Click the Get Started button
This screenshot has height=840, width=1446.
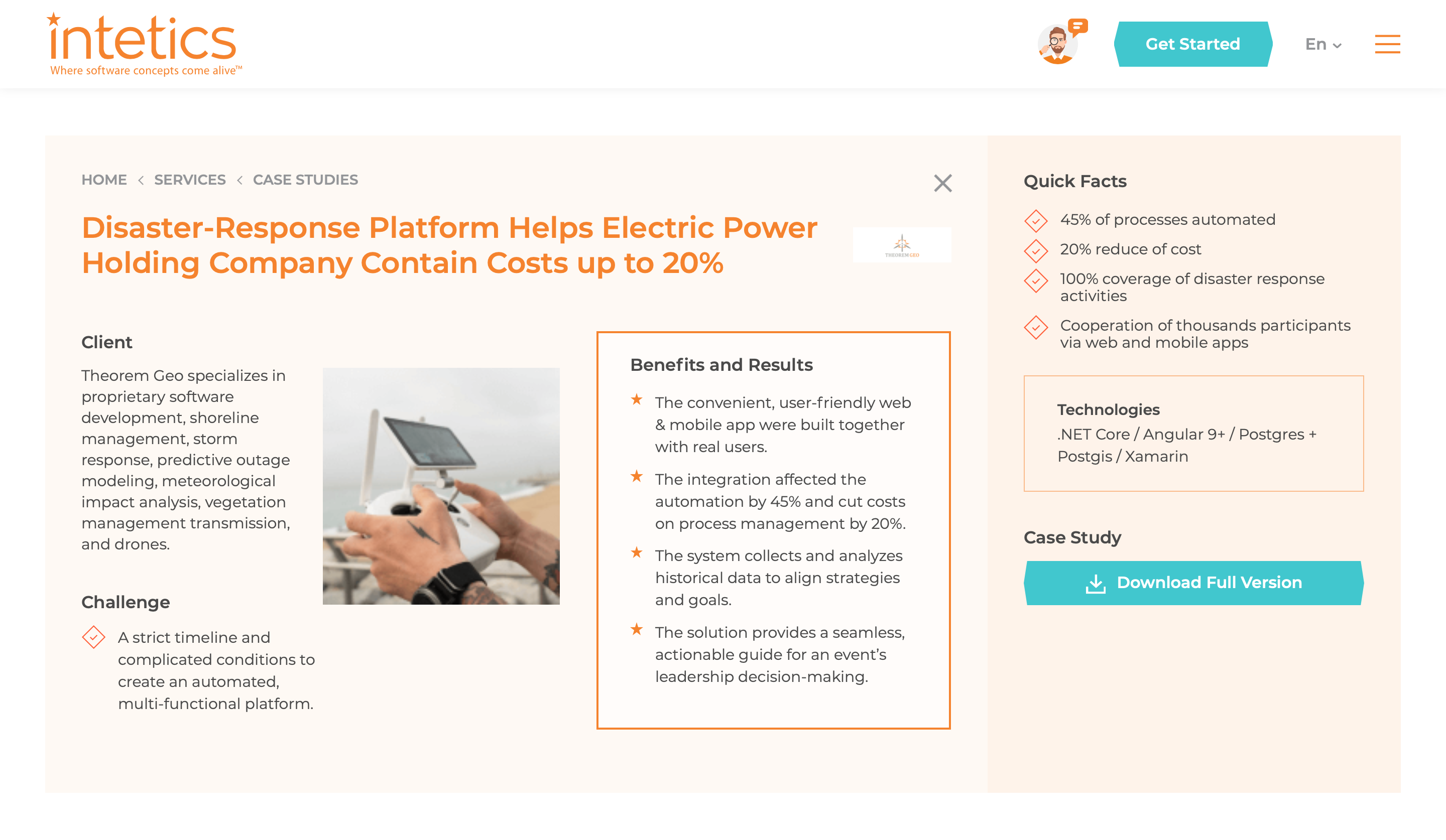(x=1192, y=43)
